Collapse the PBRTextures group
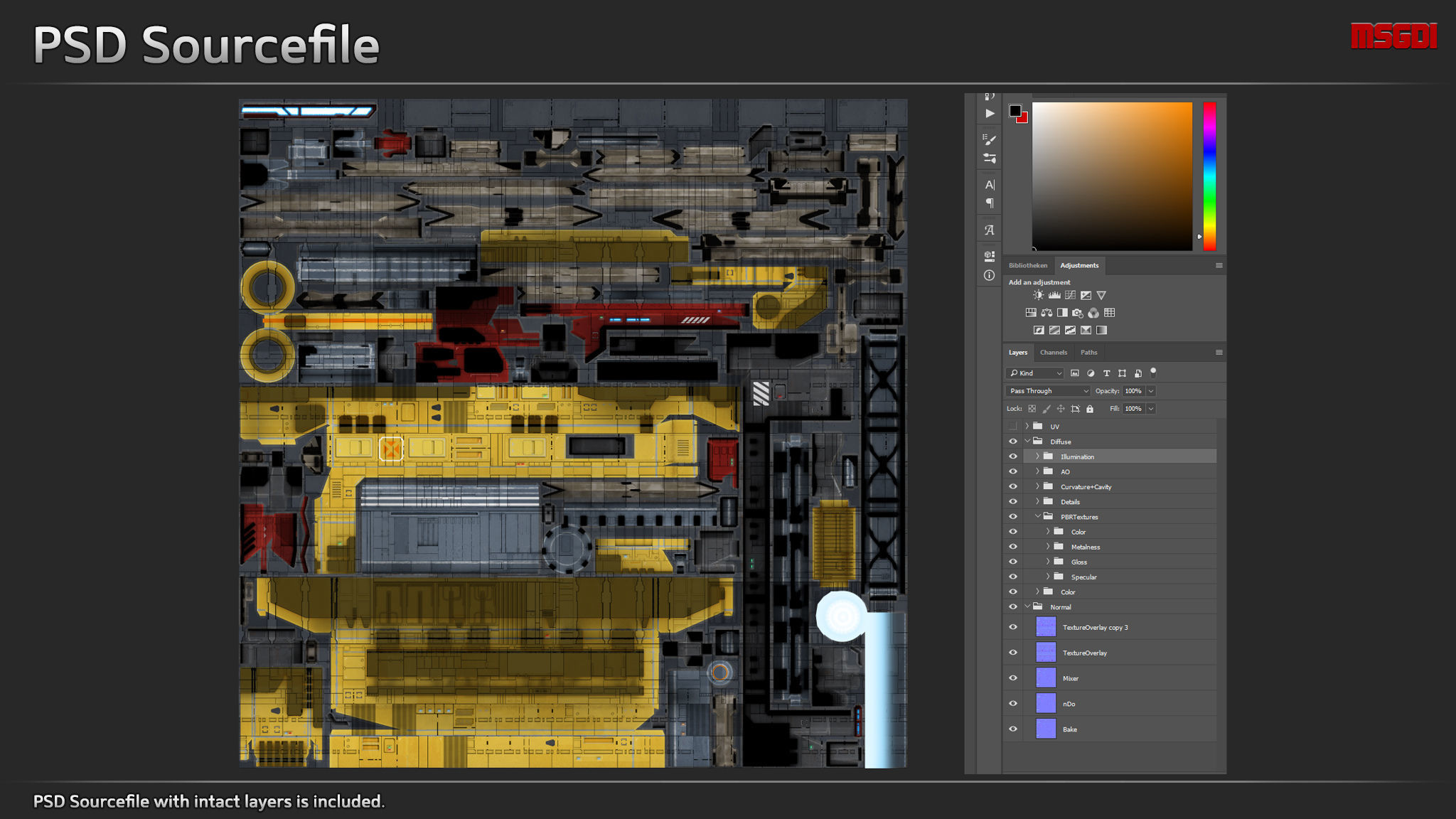 click(x=1037, y=517)
